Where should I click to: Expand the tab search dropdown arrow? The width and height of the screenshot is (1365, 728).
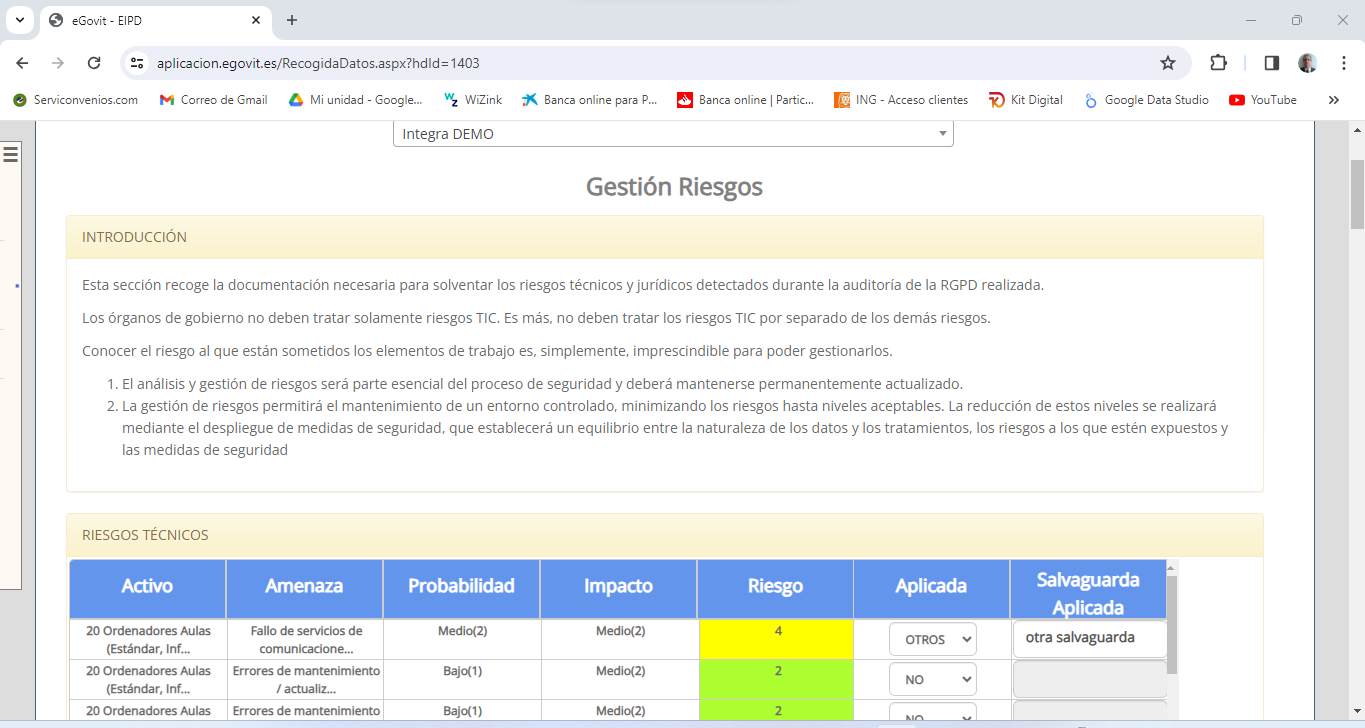pos(19,20)
